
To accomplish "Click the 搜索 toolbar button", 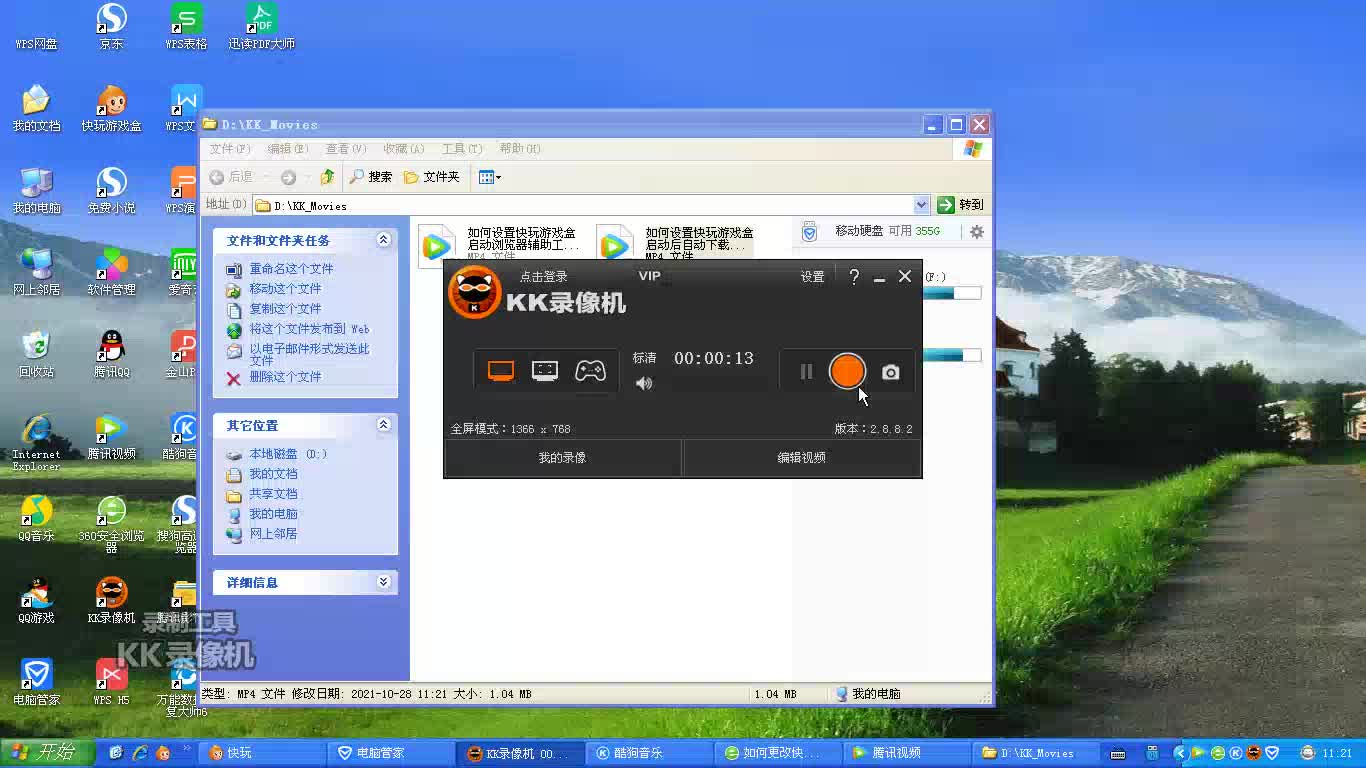I will point(370,177).
